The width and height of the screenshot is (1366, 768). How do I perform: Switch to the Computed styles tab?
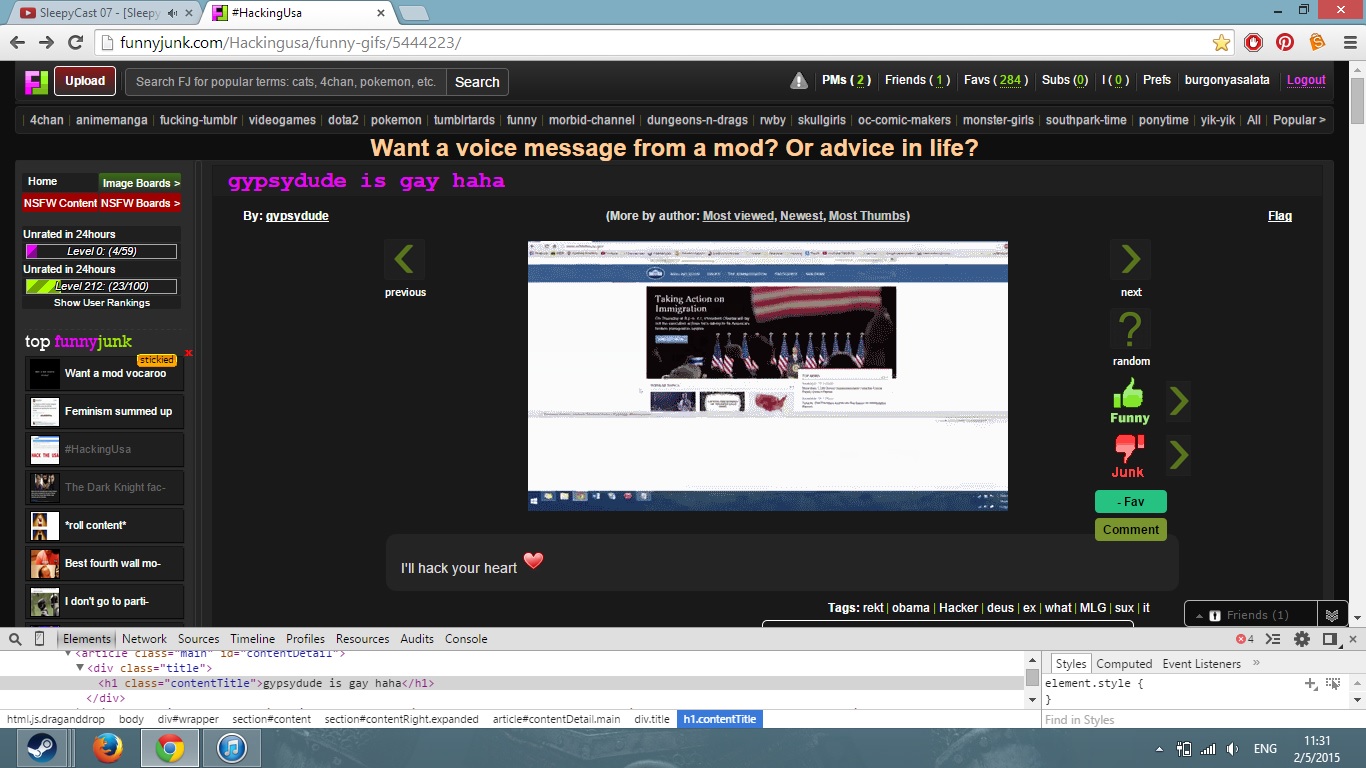(x=1124, y=664)
